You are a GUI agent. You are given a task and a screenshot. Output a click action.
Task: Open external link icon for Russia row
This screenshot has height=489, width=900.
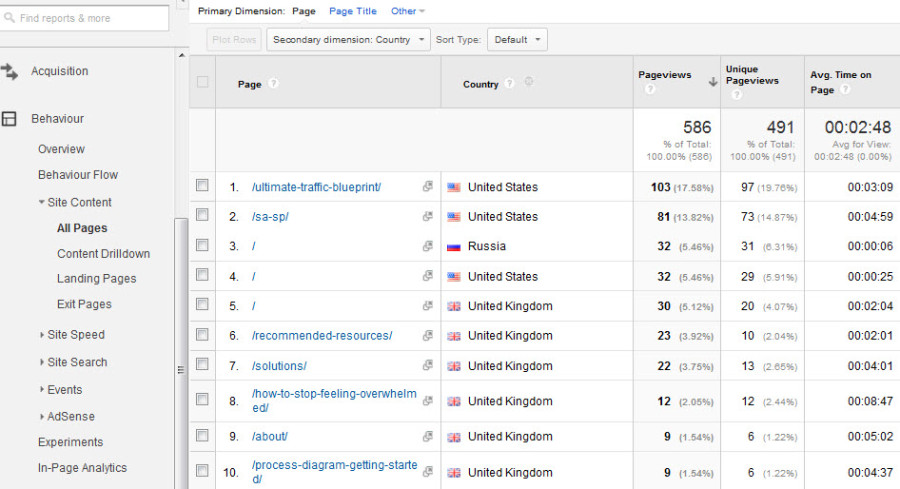point(428,246)
